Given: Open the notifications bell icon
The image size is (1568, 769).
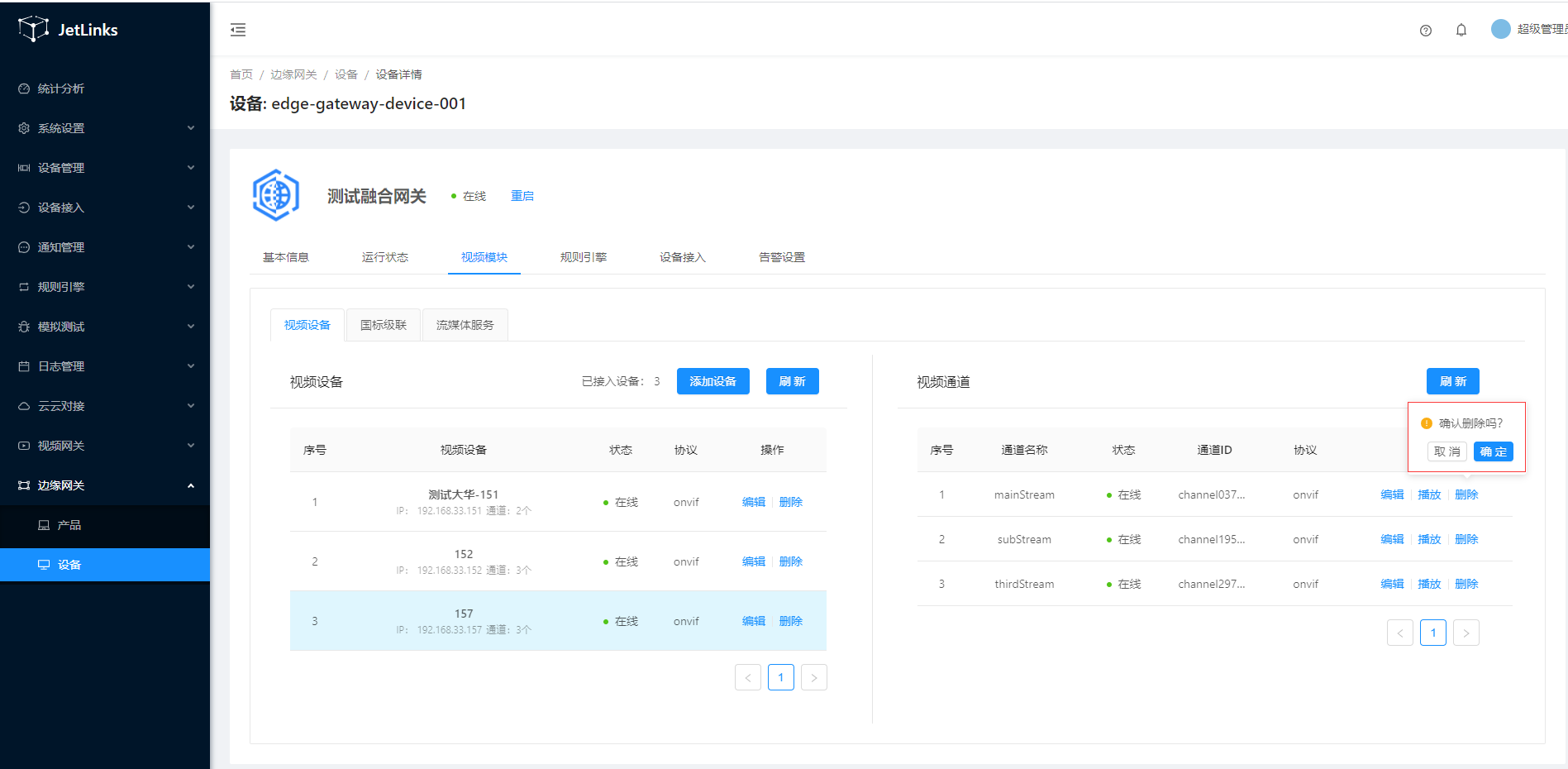Looking at the screenshot, I should (1461, 31).
